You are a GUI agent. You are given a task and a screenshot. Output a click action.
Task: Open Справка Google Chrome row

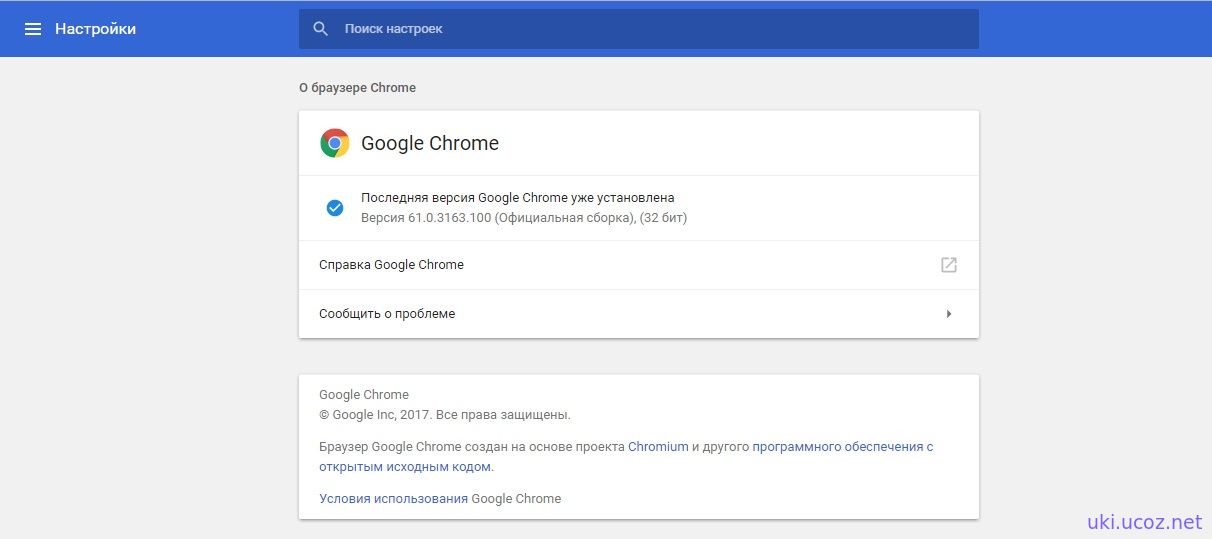(x=639, y=265)
